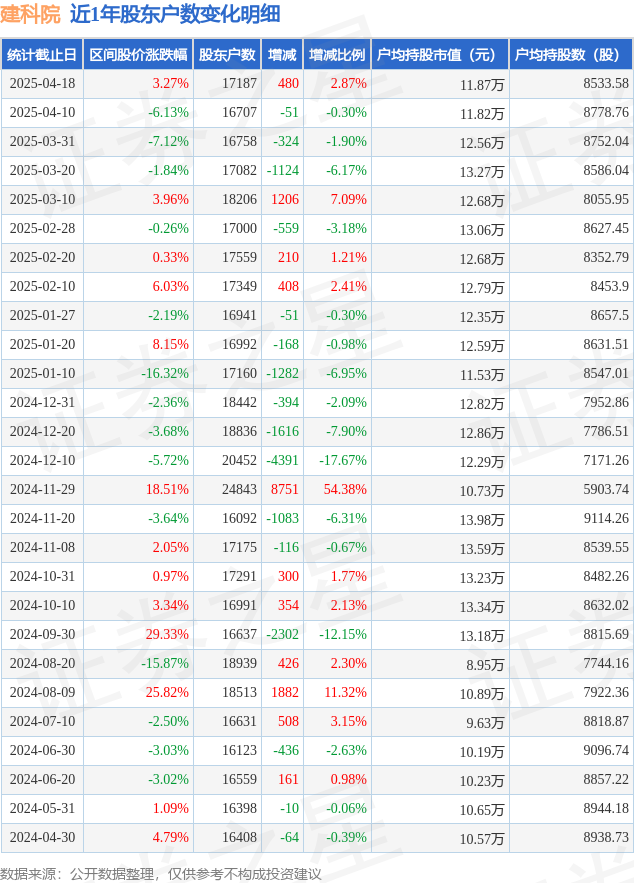Screen dimensions: 634x883
Task: Click date cell 2024-11-20
Action: coord(42,518)
